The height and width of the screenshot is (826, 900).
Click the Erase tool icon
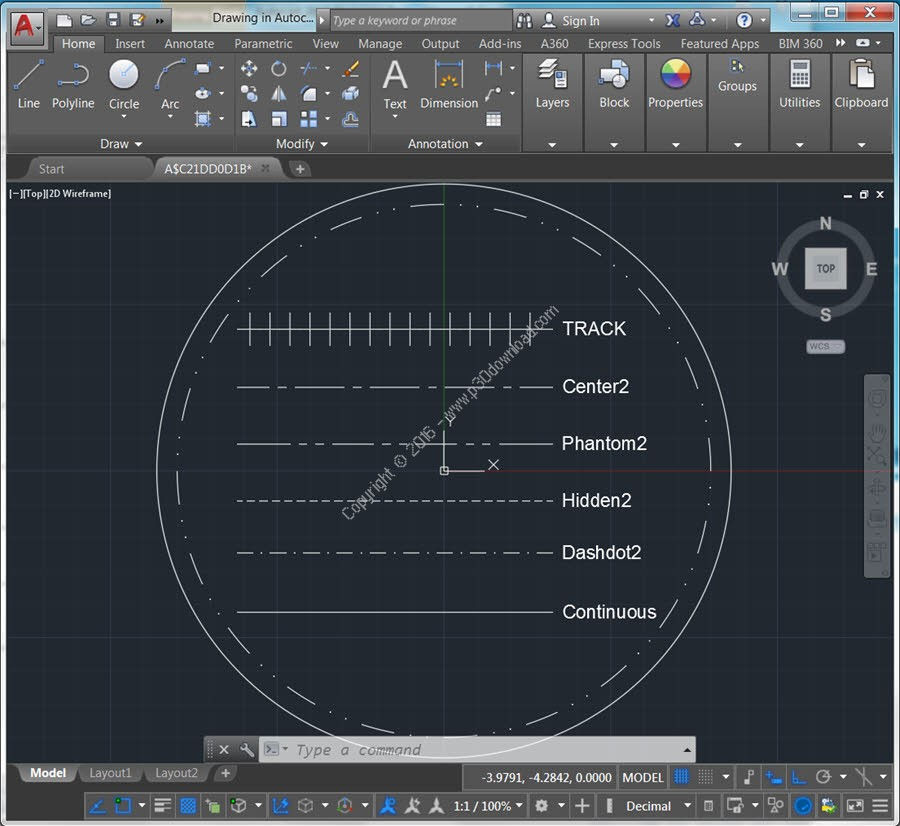351,69
